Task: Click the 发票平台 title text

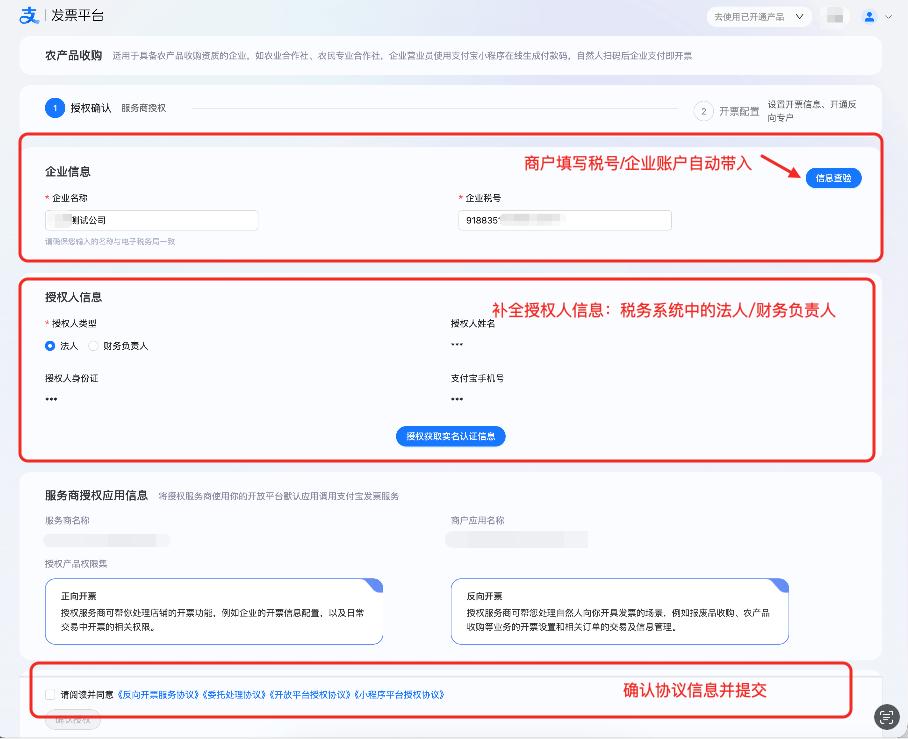Action: (77, 16)
